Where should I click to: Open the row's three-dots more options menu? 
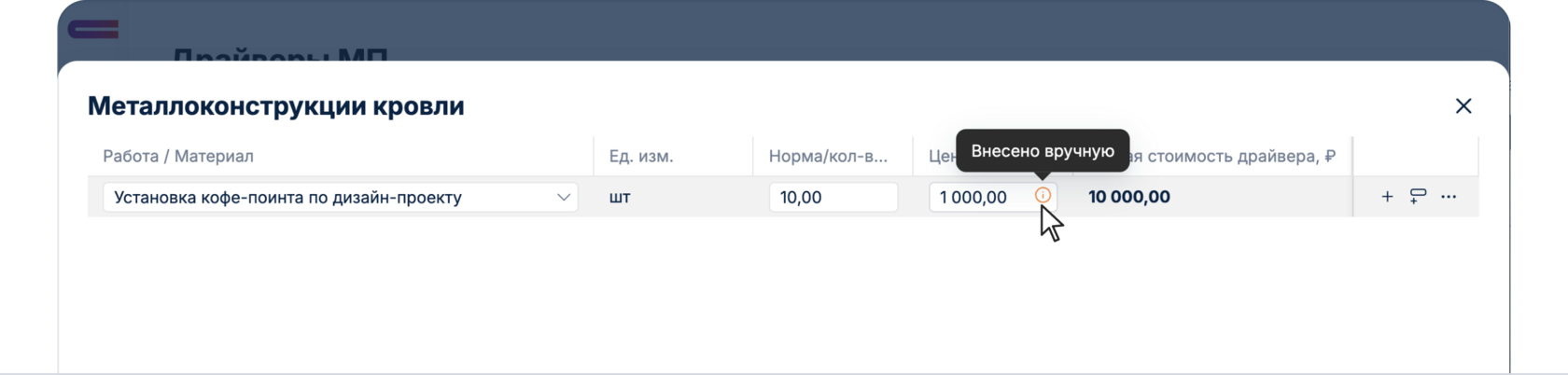(x=1449, y=197)
